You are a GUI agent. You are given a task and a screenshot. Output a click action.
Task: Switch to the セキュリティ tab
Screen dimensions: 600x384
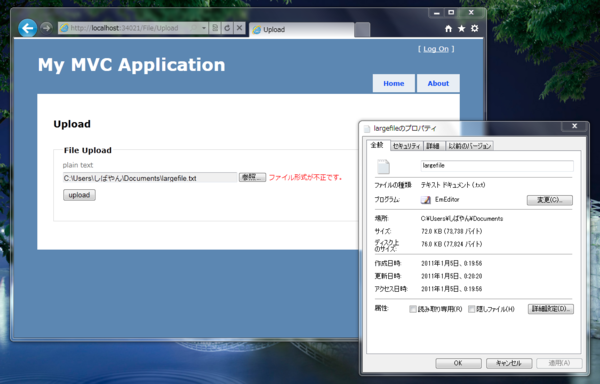click(x=406, y=146)
